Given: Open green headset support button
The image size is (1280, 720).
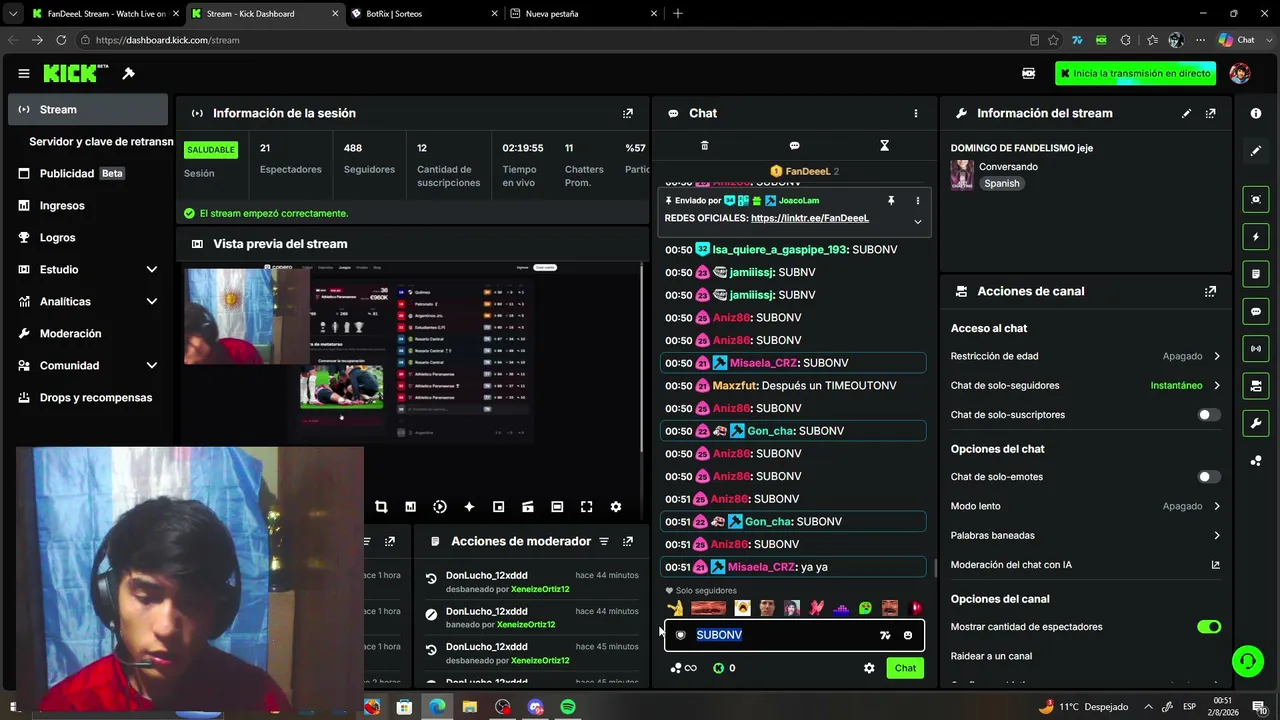Looking at the screenshot, I should point(1247,660).
